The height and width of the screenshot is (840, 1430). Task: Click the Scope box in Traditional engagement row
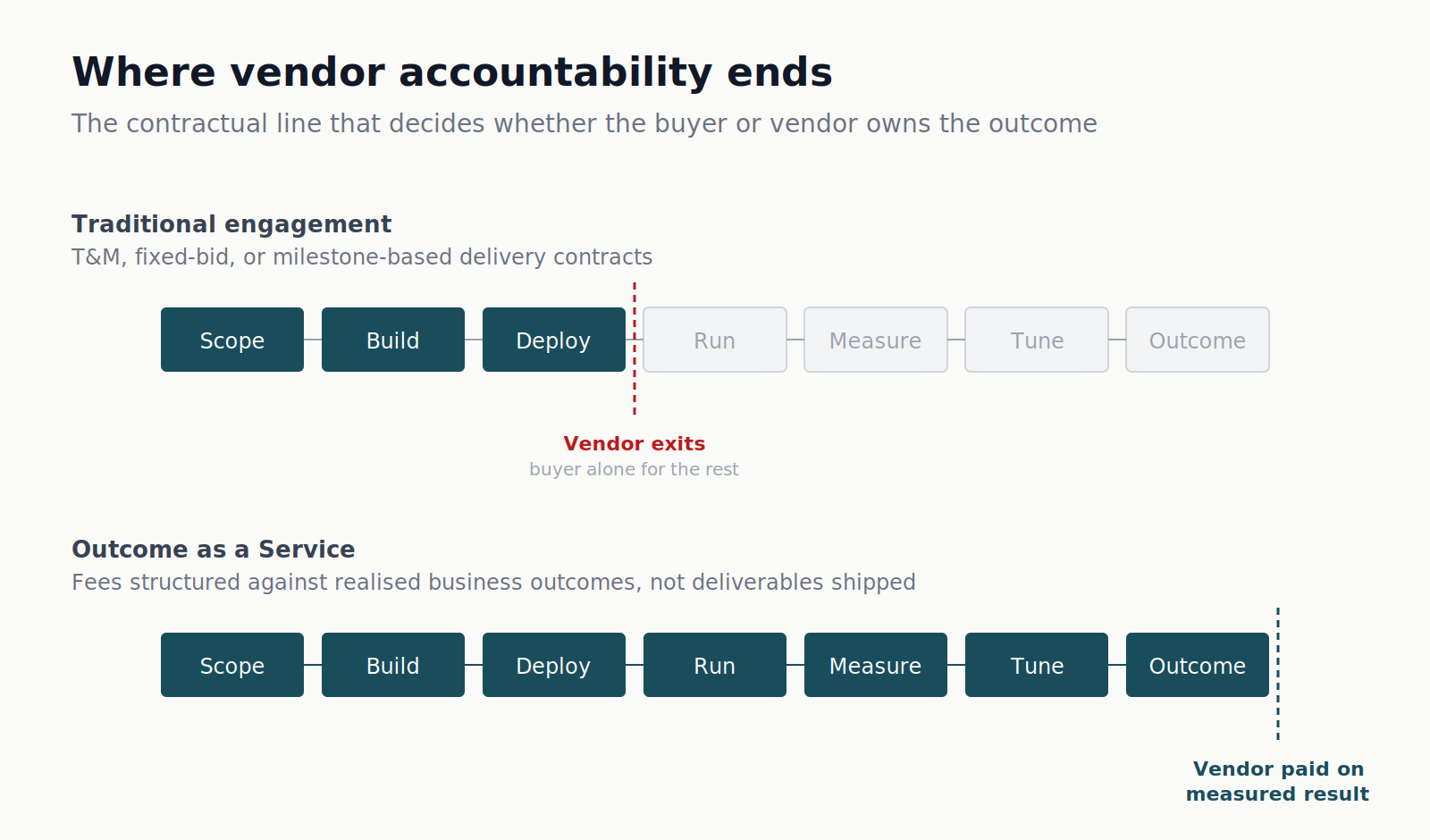tap(232, 340)
